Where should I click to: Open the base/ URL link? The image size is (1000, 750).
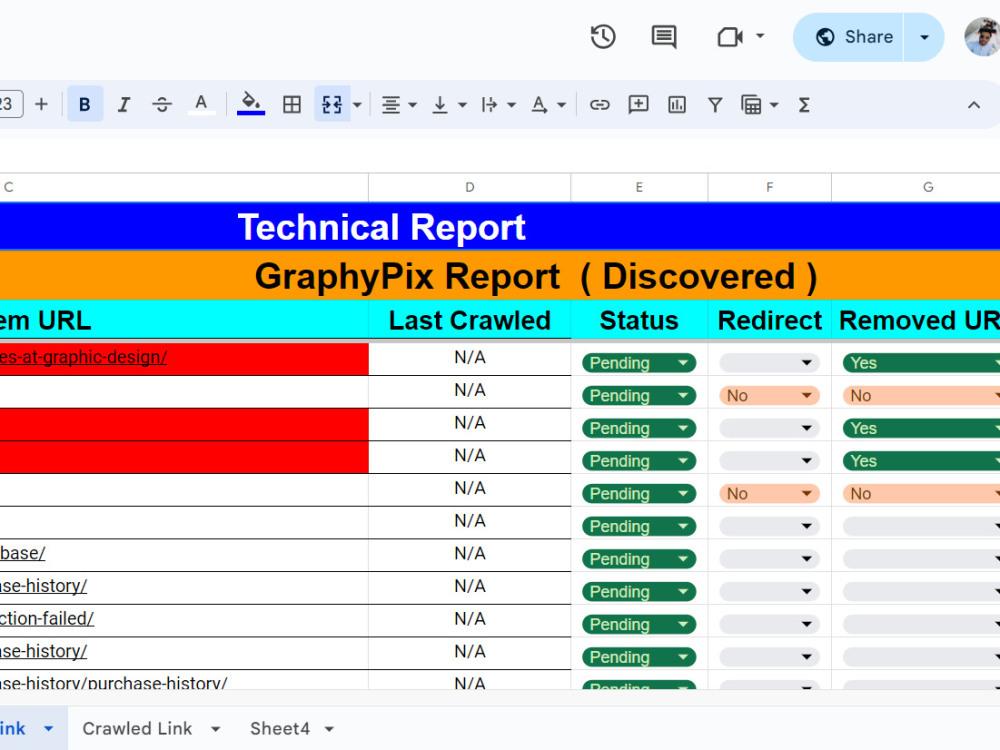pyautogui.click(x=23, y=553)
